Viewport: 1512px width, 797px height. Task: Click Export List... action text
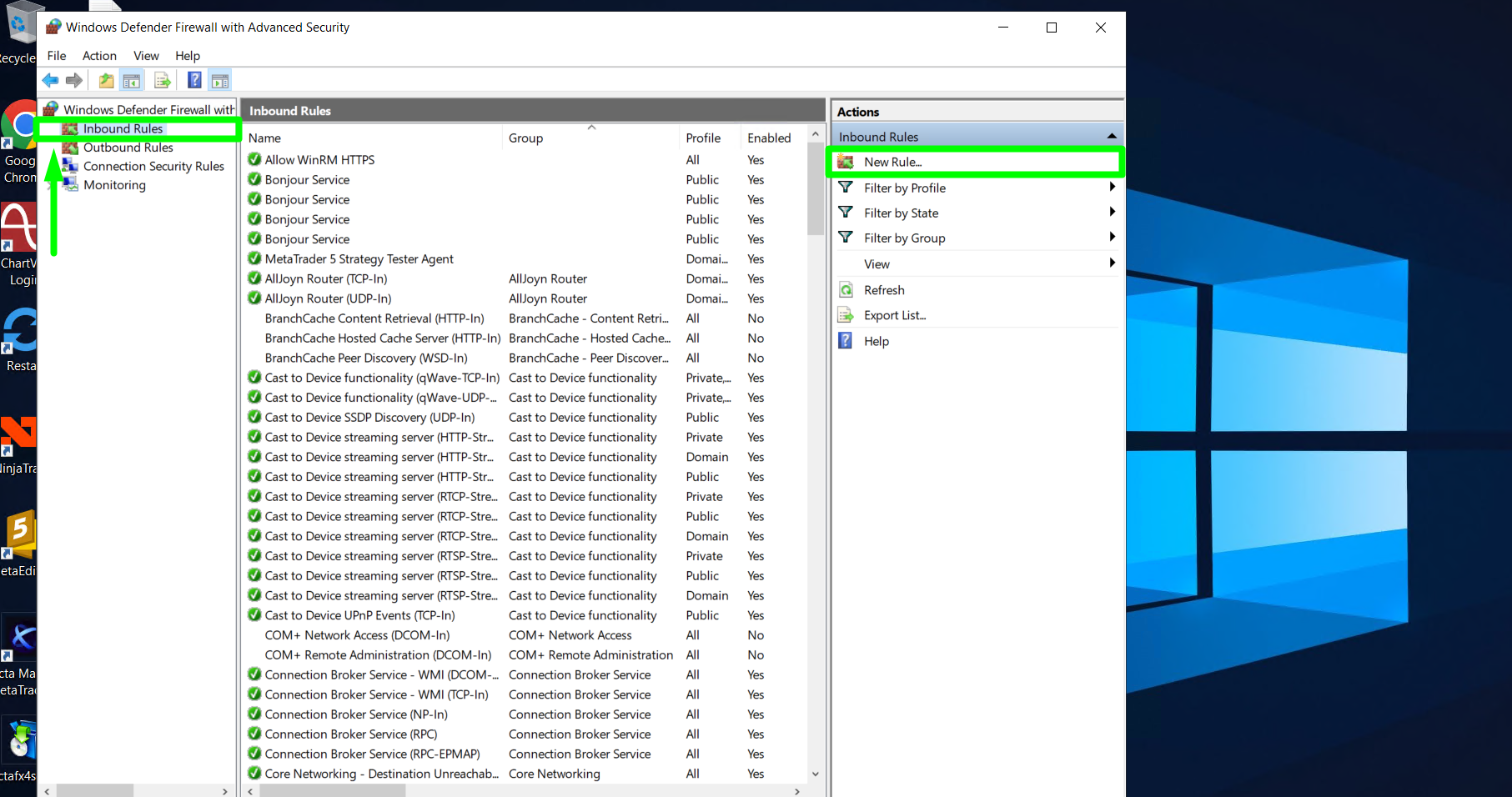pos(895,315)
